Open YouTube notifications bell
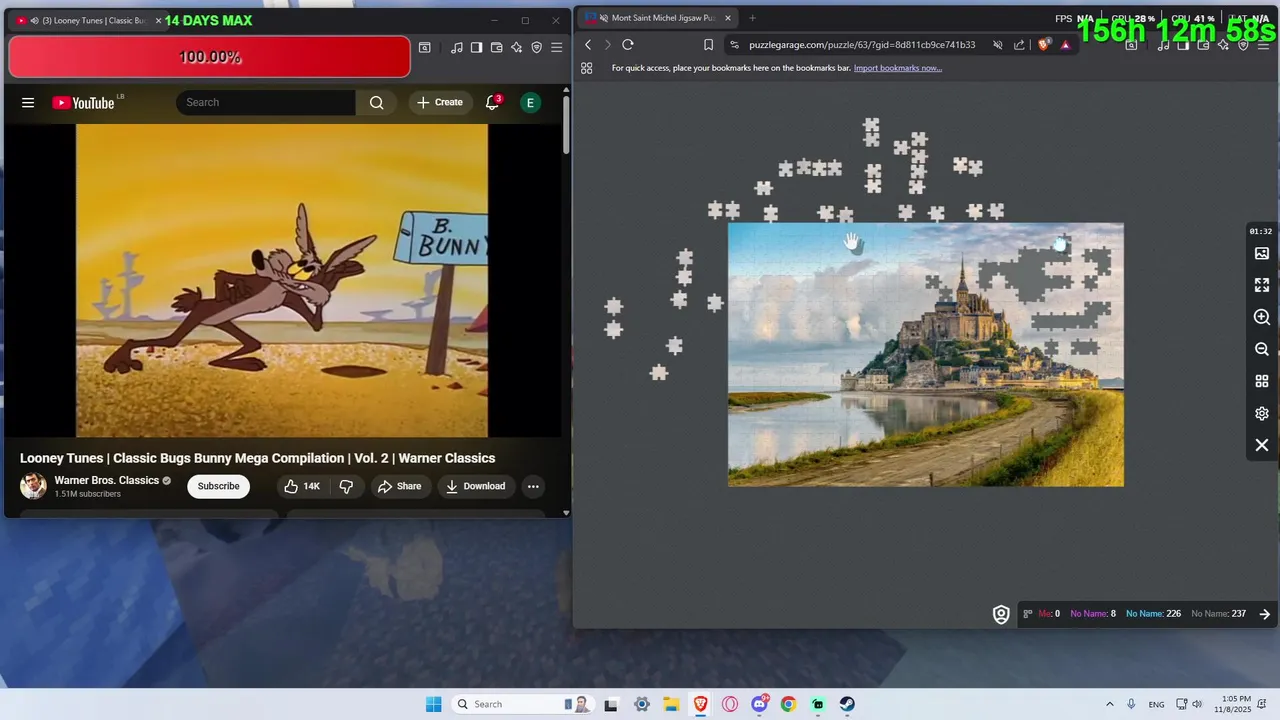The image size is (1280, 720). coord(492,102)
